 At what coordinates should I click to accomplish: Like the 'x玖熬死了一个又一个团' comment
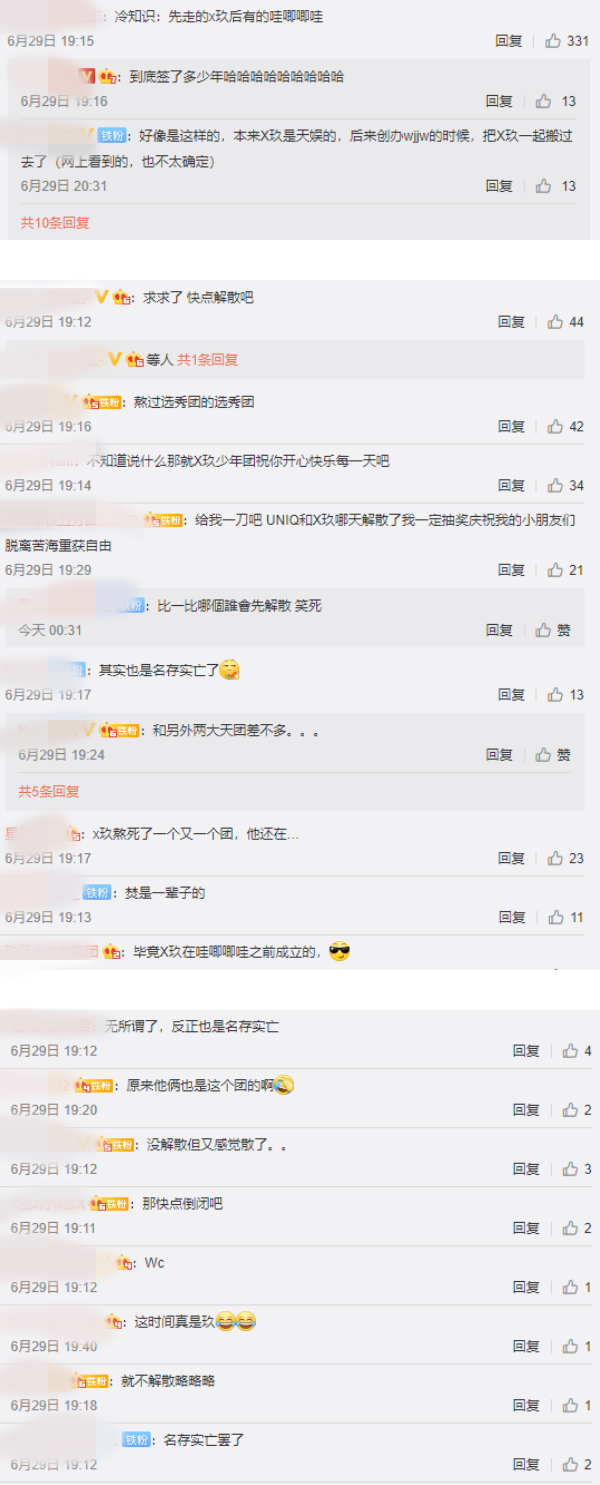pos(566,858)
